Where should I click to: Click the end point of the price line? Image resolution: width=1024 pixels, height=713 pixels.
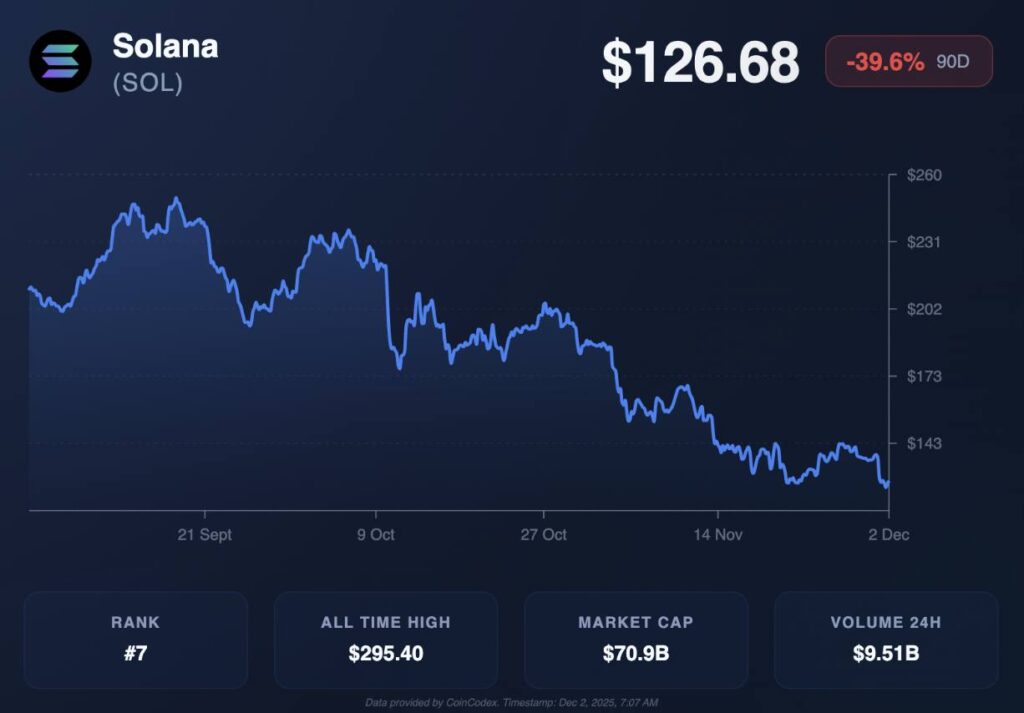[888, 483]
